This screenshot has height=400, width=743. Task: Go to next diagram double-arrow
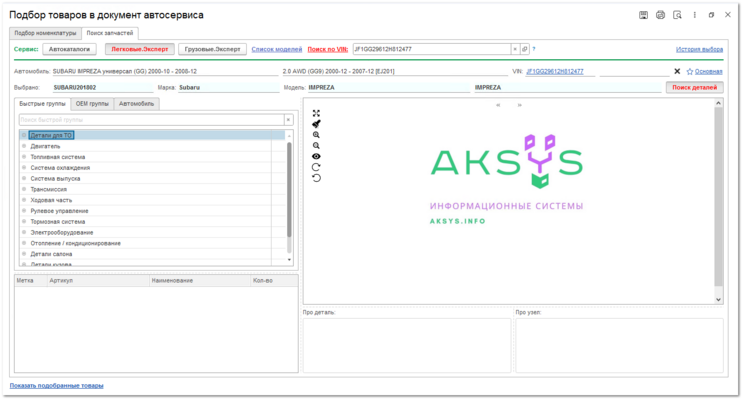pyautogui.click(x=519, y=105)
